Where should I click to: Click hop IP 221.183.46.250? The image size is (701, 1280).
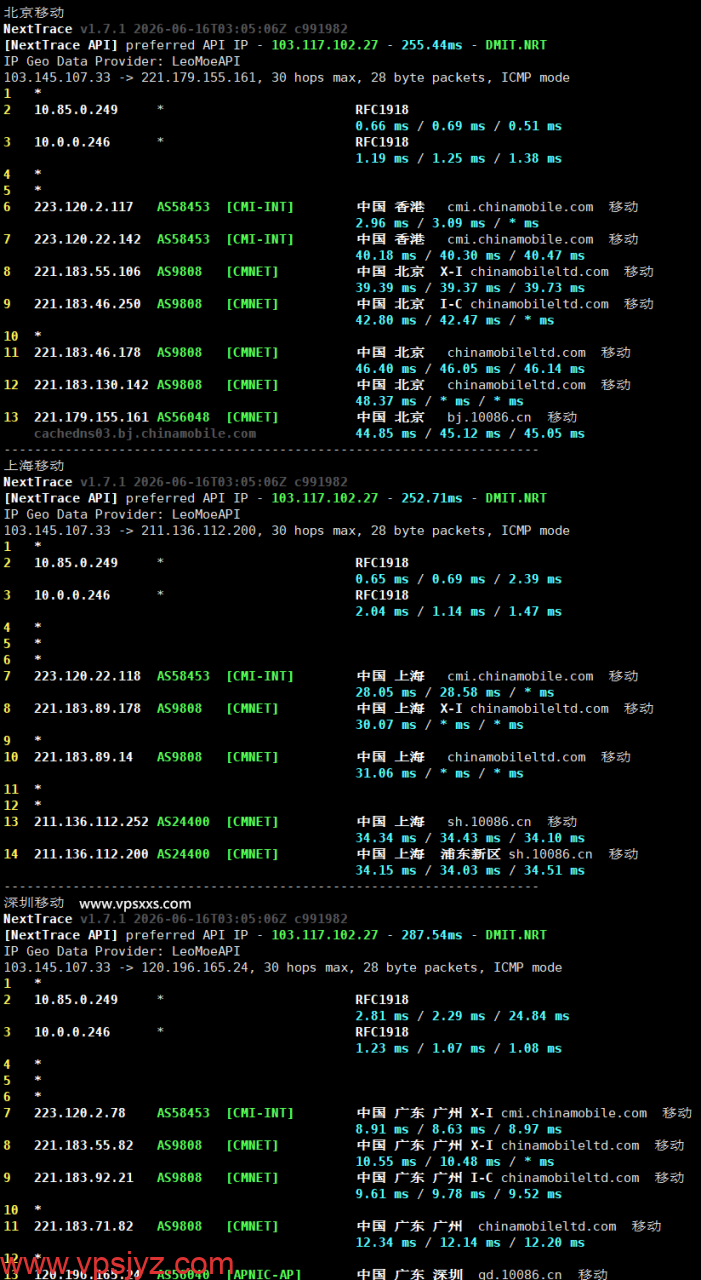click(x=88, y=304)
